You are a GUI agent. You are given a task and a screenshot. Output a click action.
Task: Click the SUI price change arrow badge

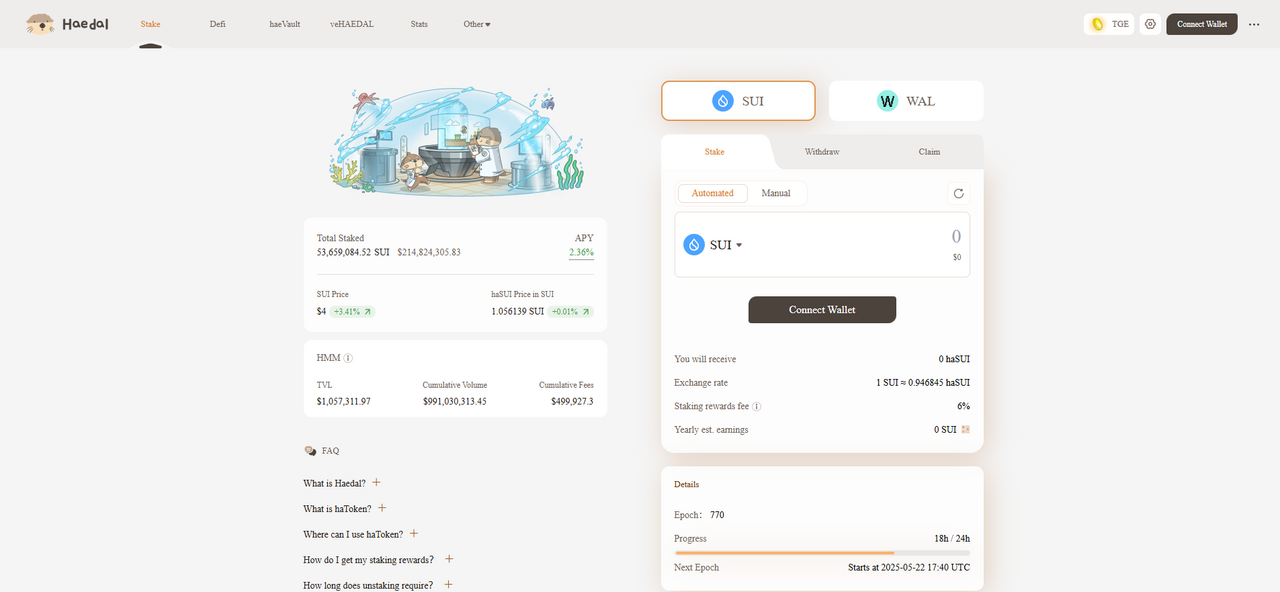(x=353, y=311)
